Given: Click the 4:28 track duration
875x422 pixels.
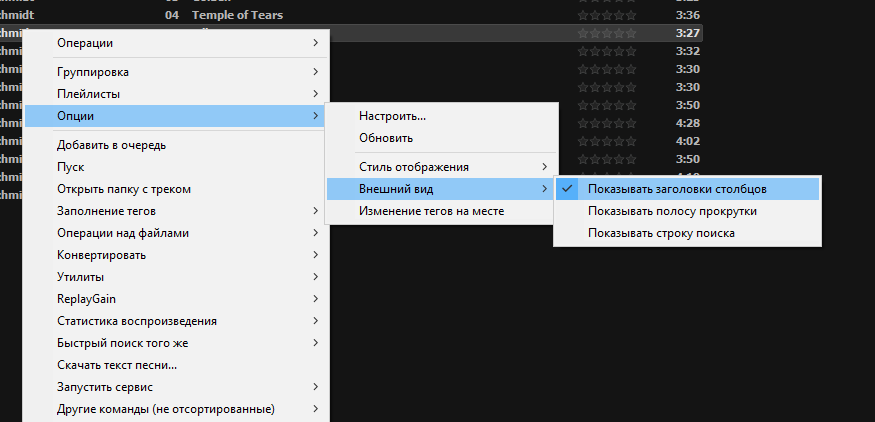Looking at the screenshot, I should (x=688, y=123).
